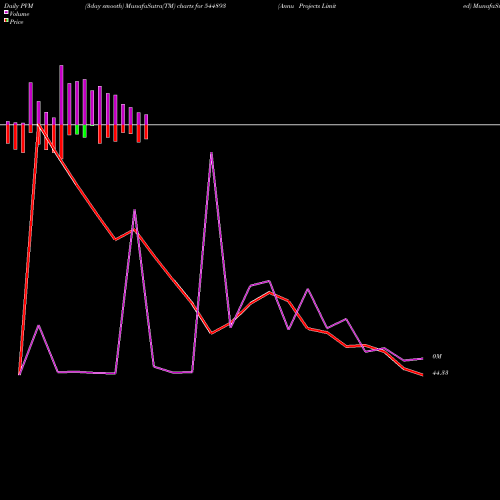This screenshot has width=500, height=500.
Task: Click the 'Price' legend label
Action: (16, 22)
